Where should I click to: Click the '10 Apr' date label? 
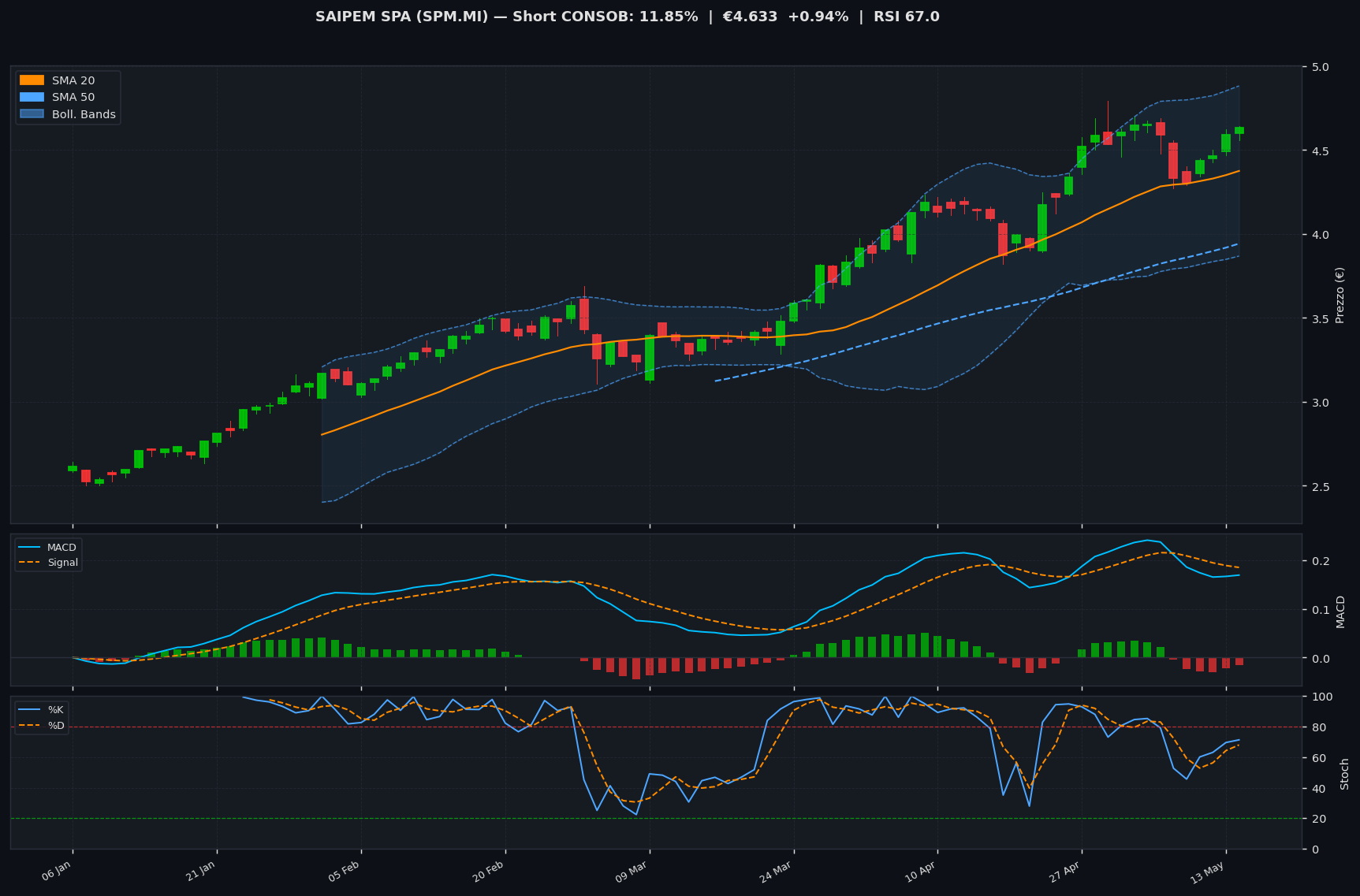click(921, 871)
